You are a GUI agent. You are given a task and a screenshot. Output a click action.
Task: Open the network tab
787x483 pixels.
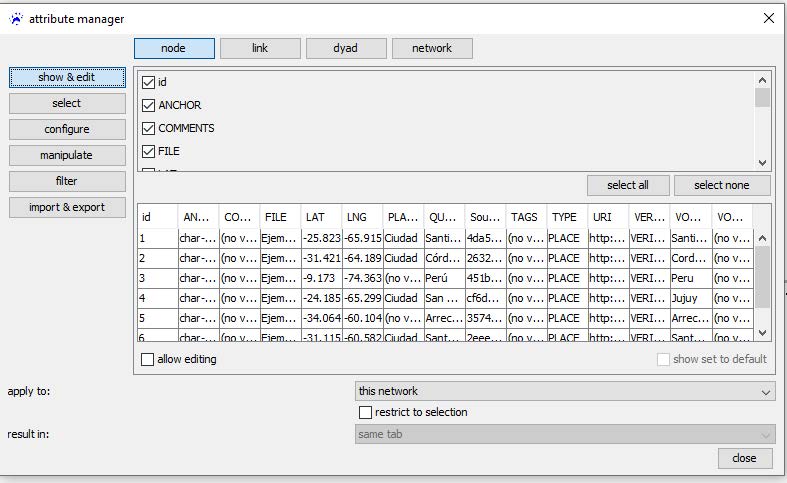(432, 48)
